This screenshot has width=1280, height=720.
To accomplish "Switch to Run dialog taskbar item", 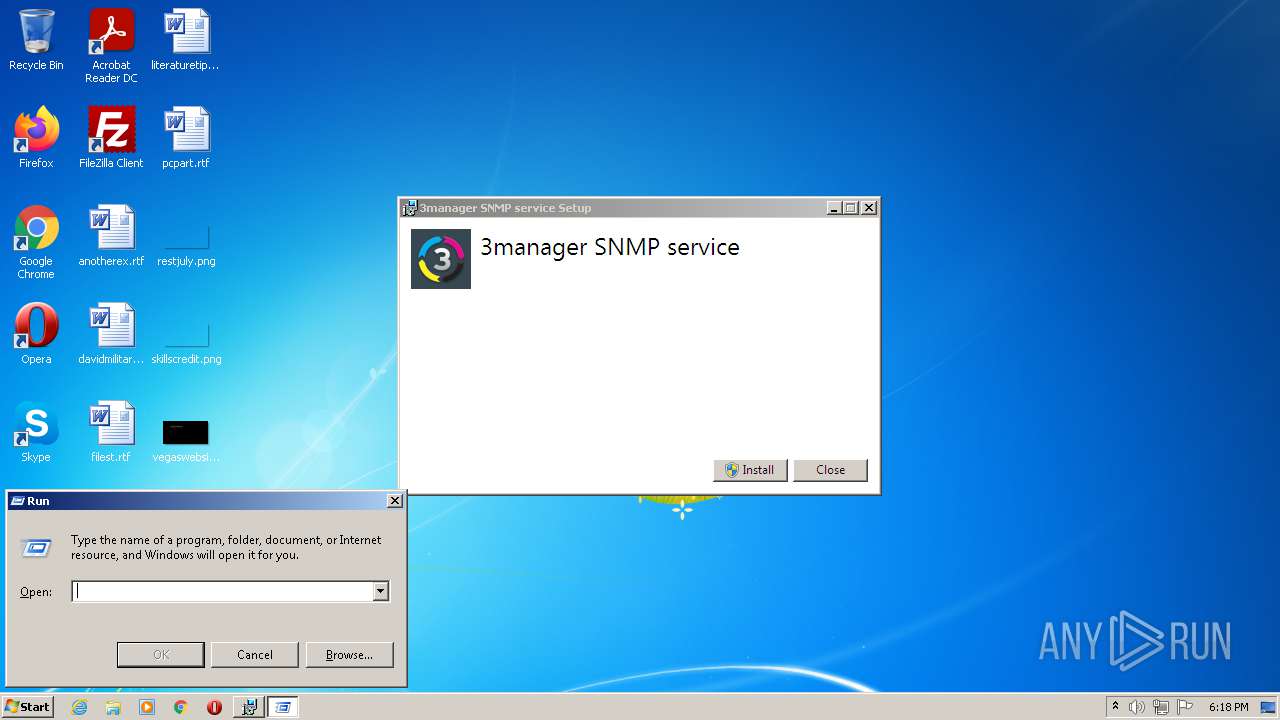I will click(283, 707).
